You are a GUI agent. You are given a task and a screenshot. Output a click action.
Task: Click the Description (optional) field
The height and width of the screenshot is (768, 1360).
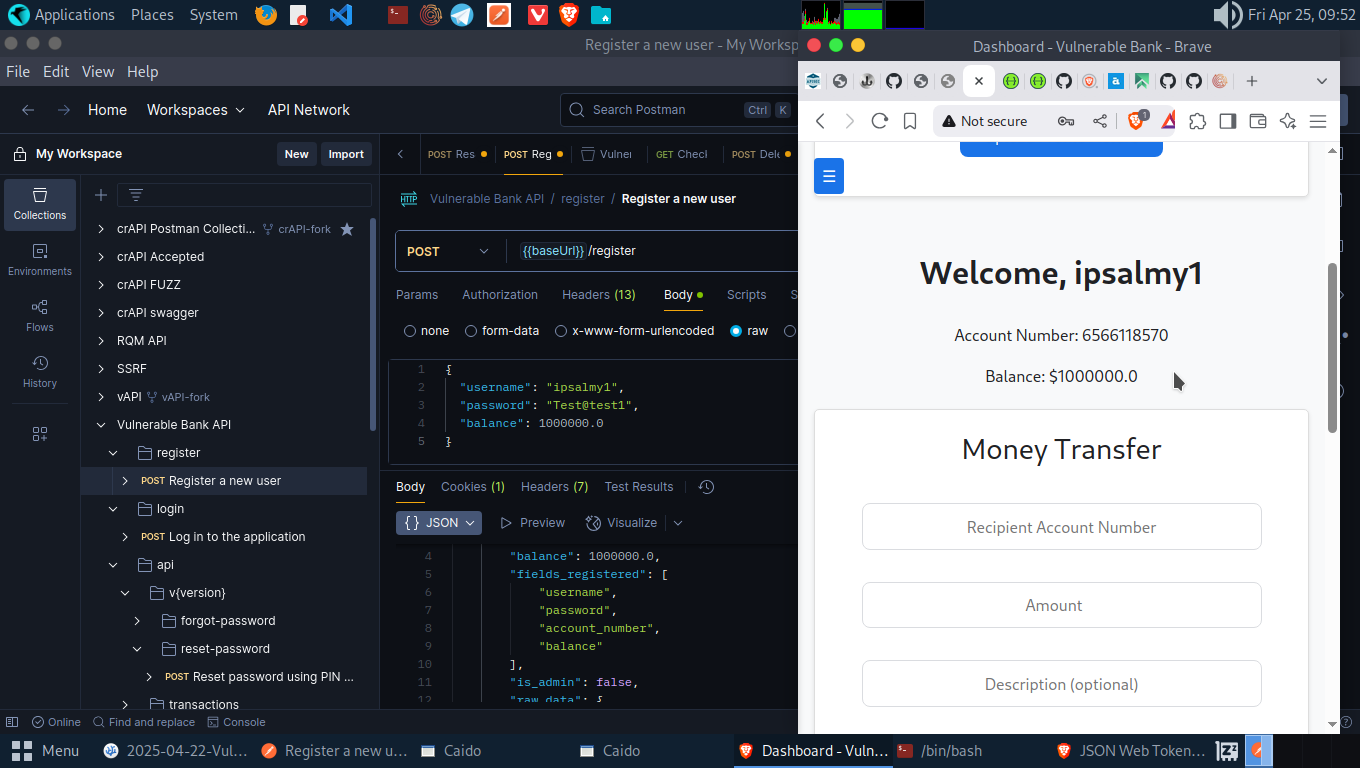click(1061, 684)
